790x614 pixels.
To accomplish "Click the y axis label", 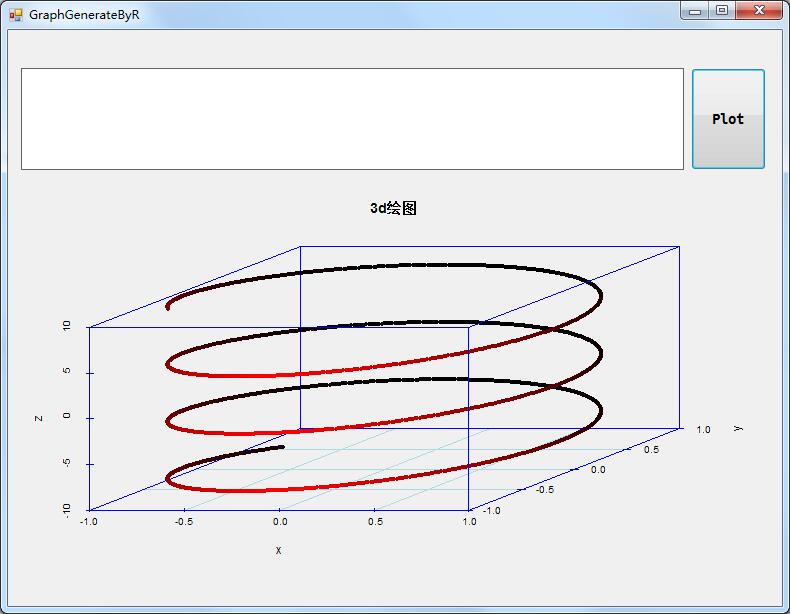I will pyautogui.click(x=738, y=428).
